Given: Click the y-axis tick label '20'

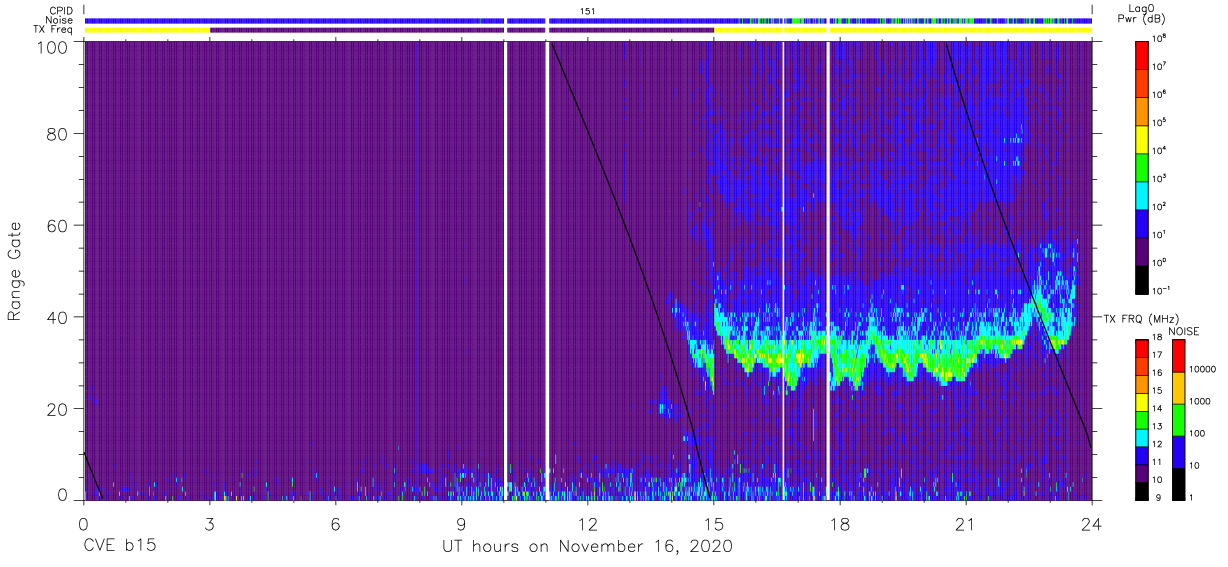Looking at the screenshot, I should tap(57, 408).
